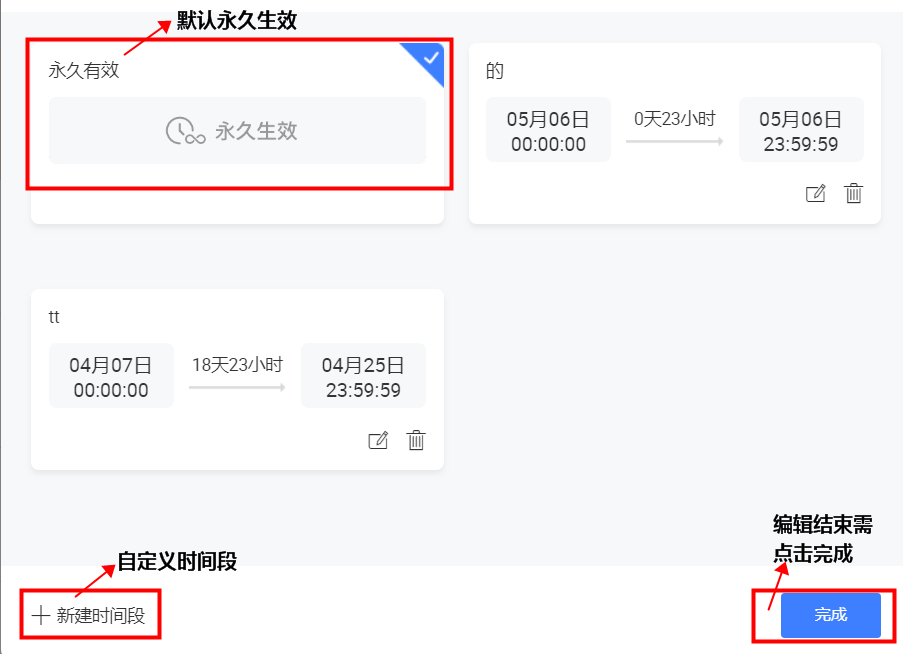Image resolution: width=903 pixels, height=654 pixels.
Task: Click the 永久生效 gray box
Action: 237,131
